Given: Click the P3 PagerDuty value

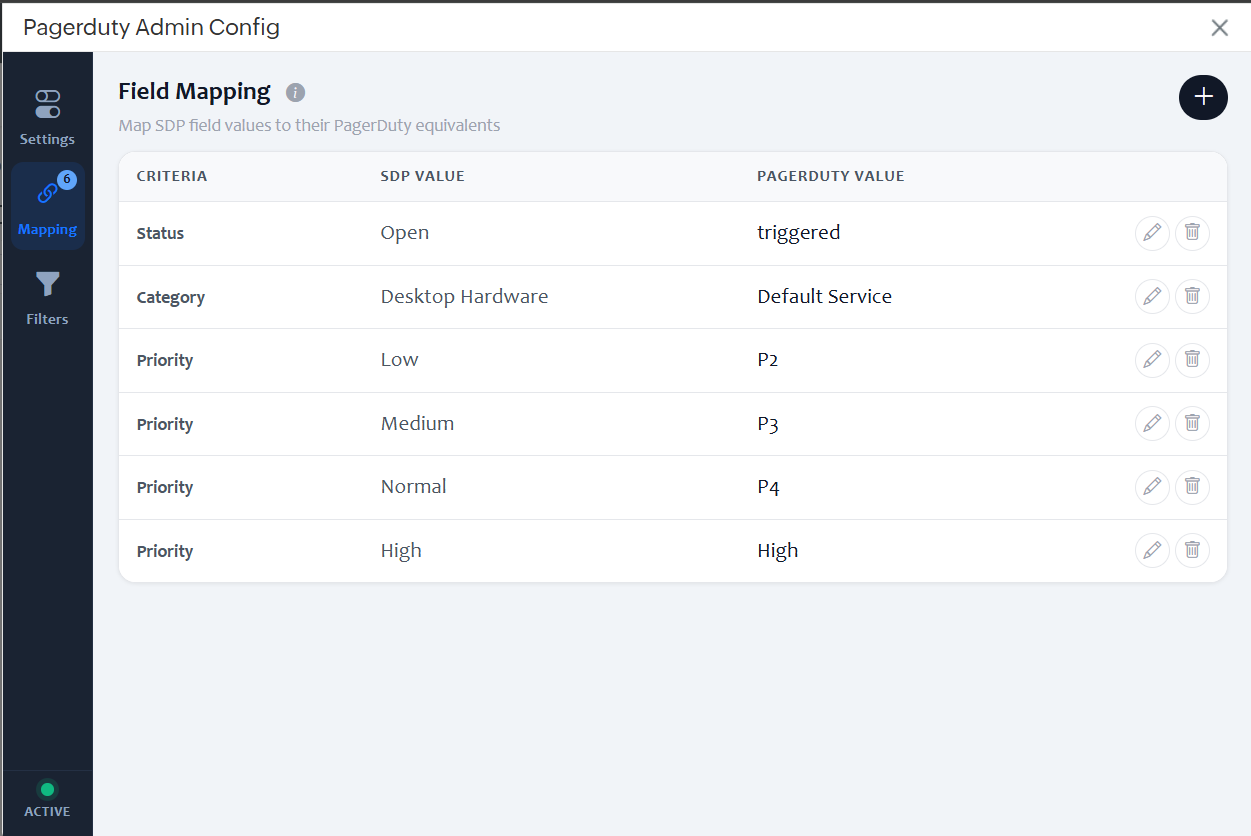Looking at the screenshot, I should (x=768, y=424).
